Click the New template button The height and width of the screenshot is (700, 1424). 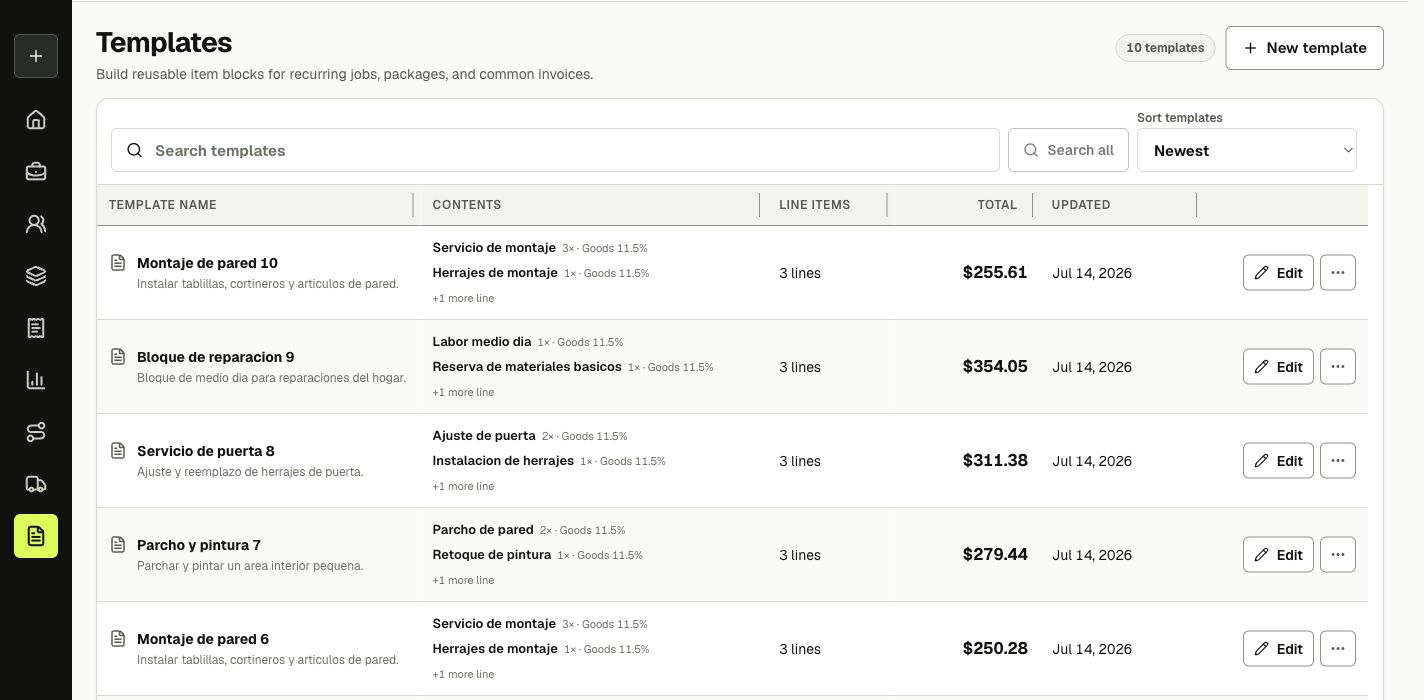pos(1304,48)
